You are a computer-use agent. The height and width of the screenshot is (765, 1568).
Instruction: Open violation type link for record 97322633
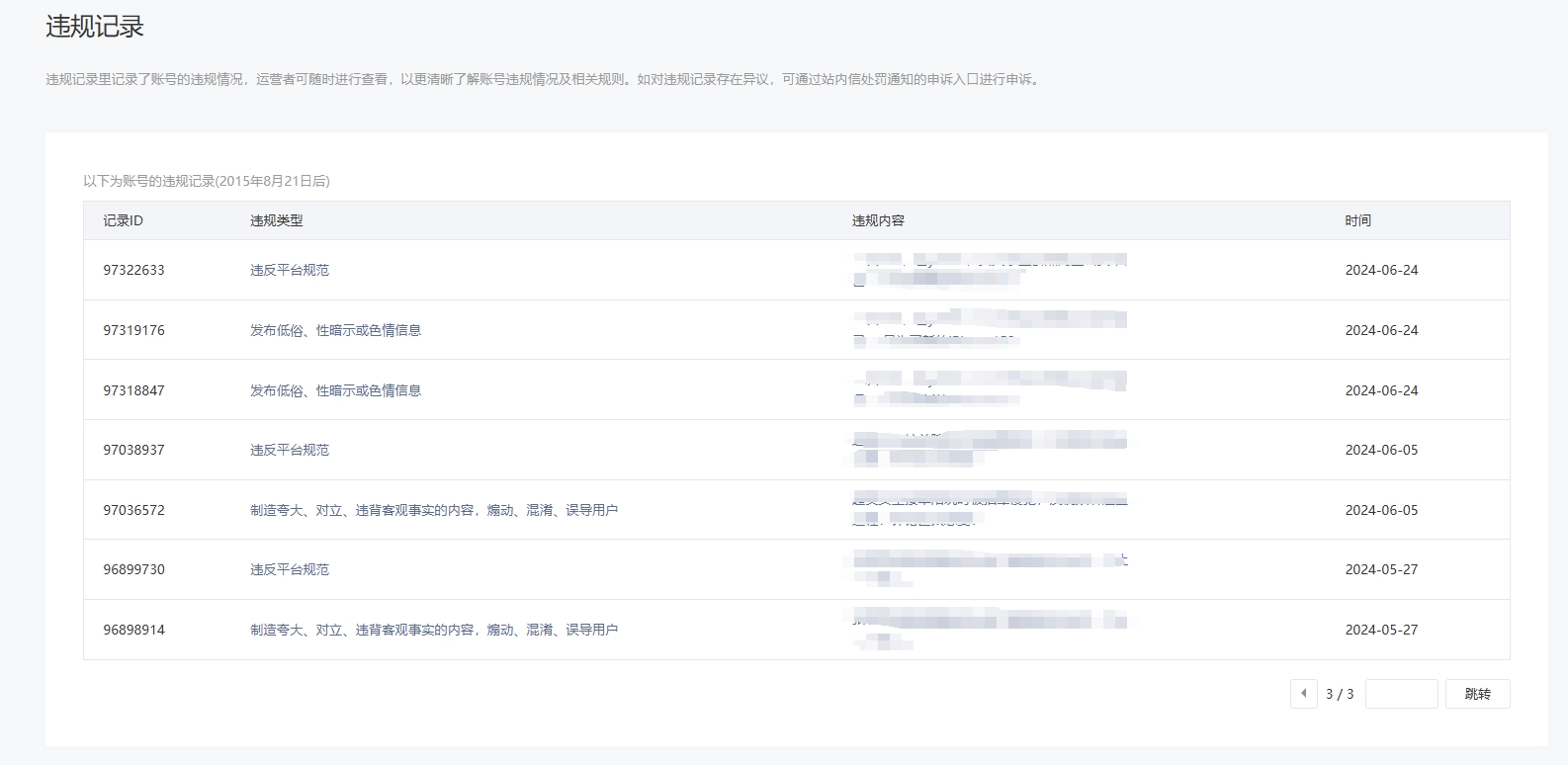(289, 270)
